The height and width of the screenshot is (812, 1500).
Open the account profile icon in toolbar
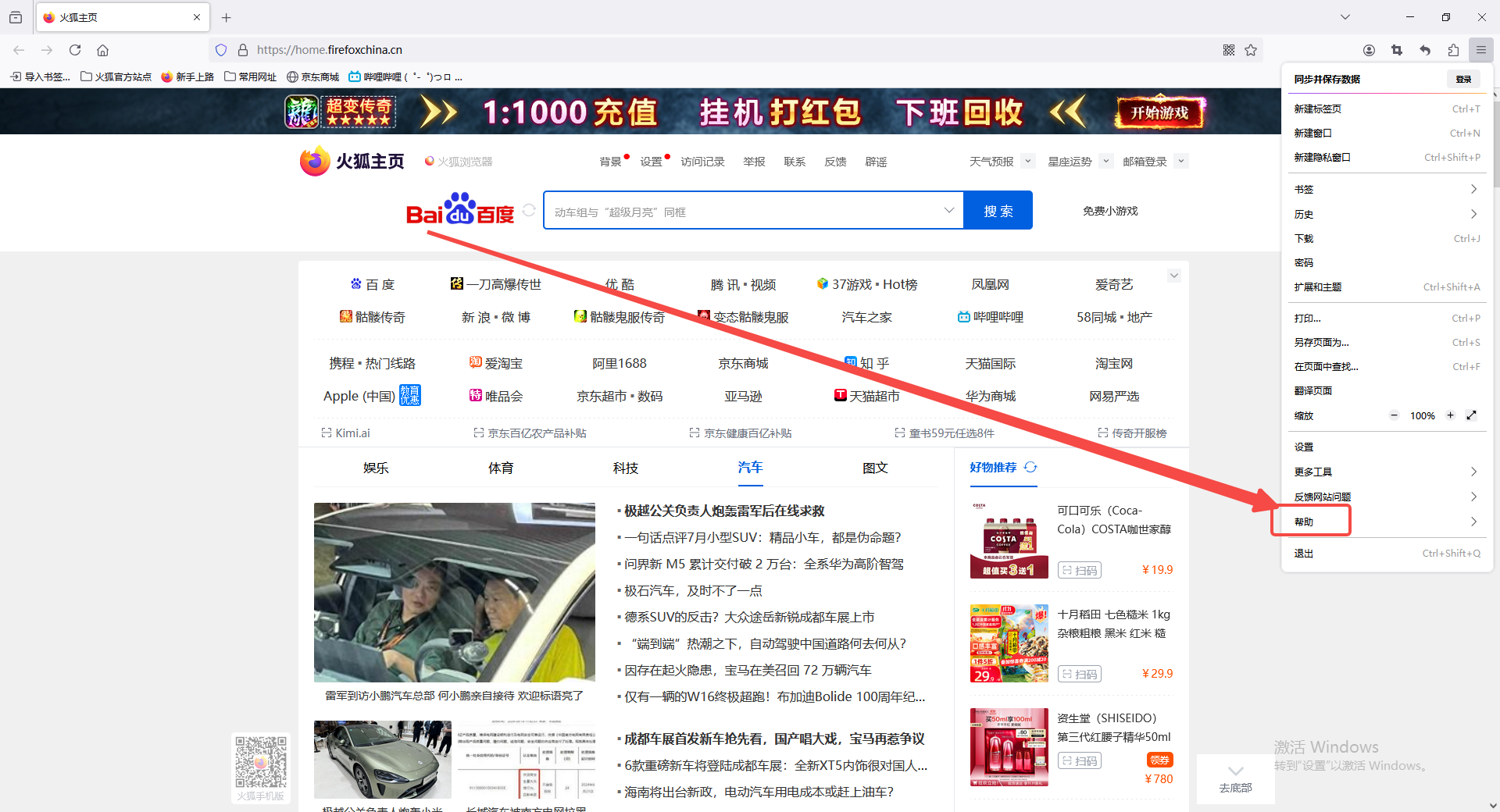pos(1369,50)
